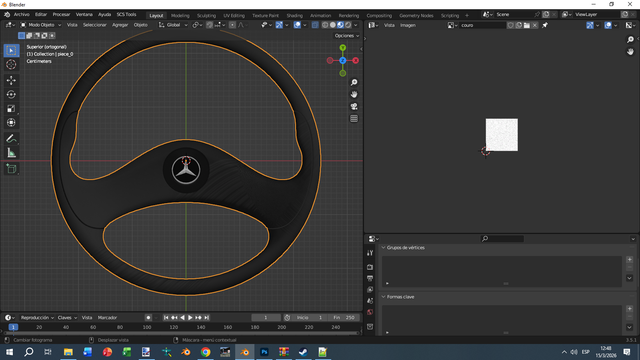This screenshot has width=640, height=360.
Task: Click the fake user shield icon beside couro
Action: [x=511, y=25]
